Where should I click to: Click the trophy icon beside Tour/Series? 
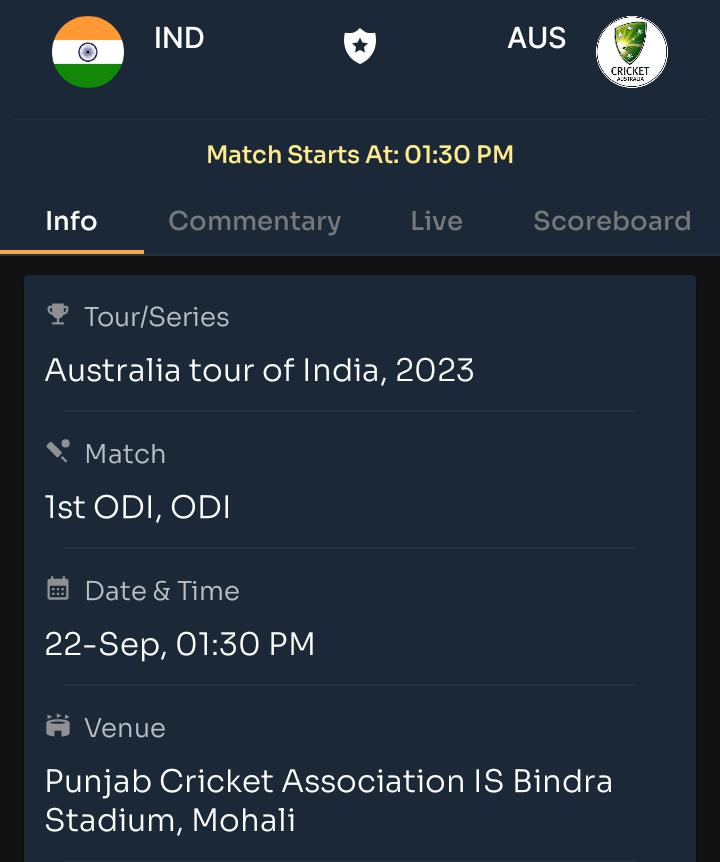click(x=58, y=314)
